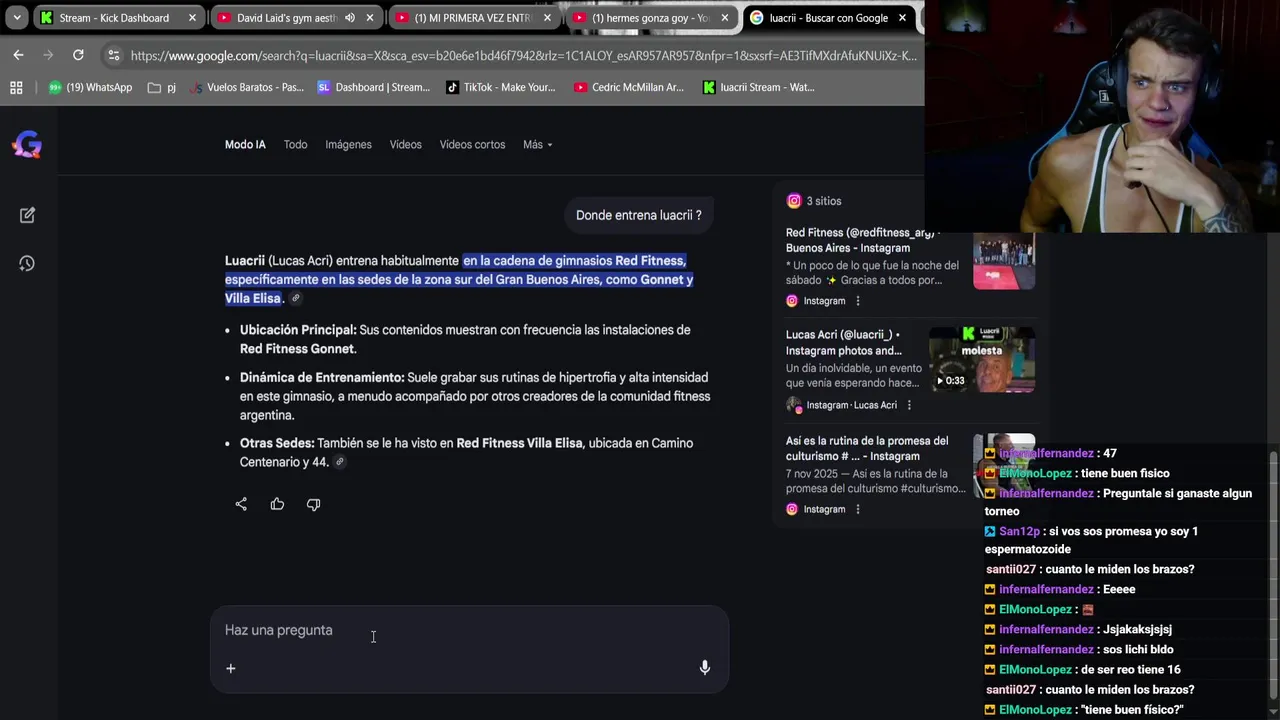Viewport: 1280px width, 720px height.
Task: Open the apps grid bookmark icon
Action: click(x=16, y=87)
